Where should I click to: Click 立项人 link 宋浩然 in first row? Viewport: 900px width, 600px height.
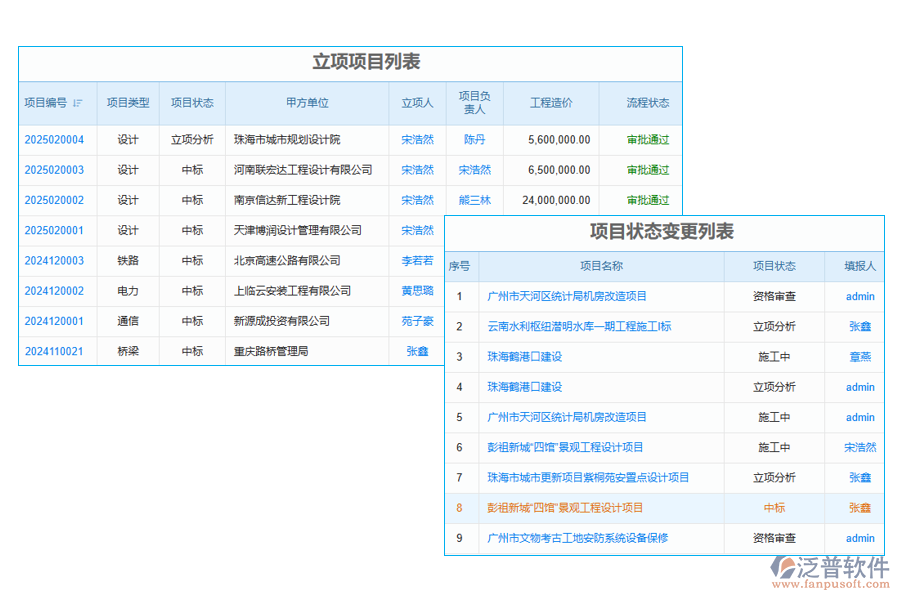(x=417, y=140)
